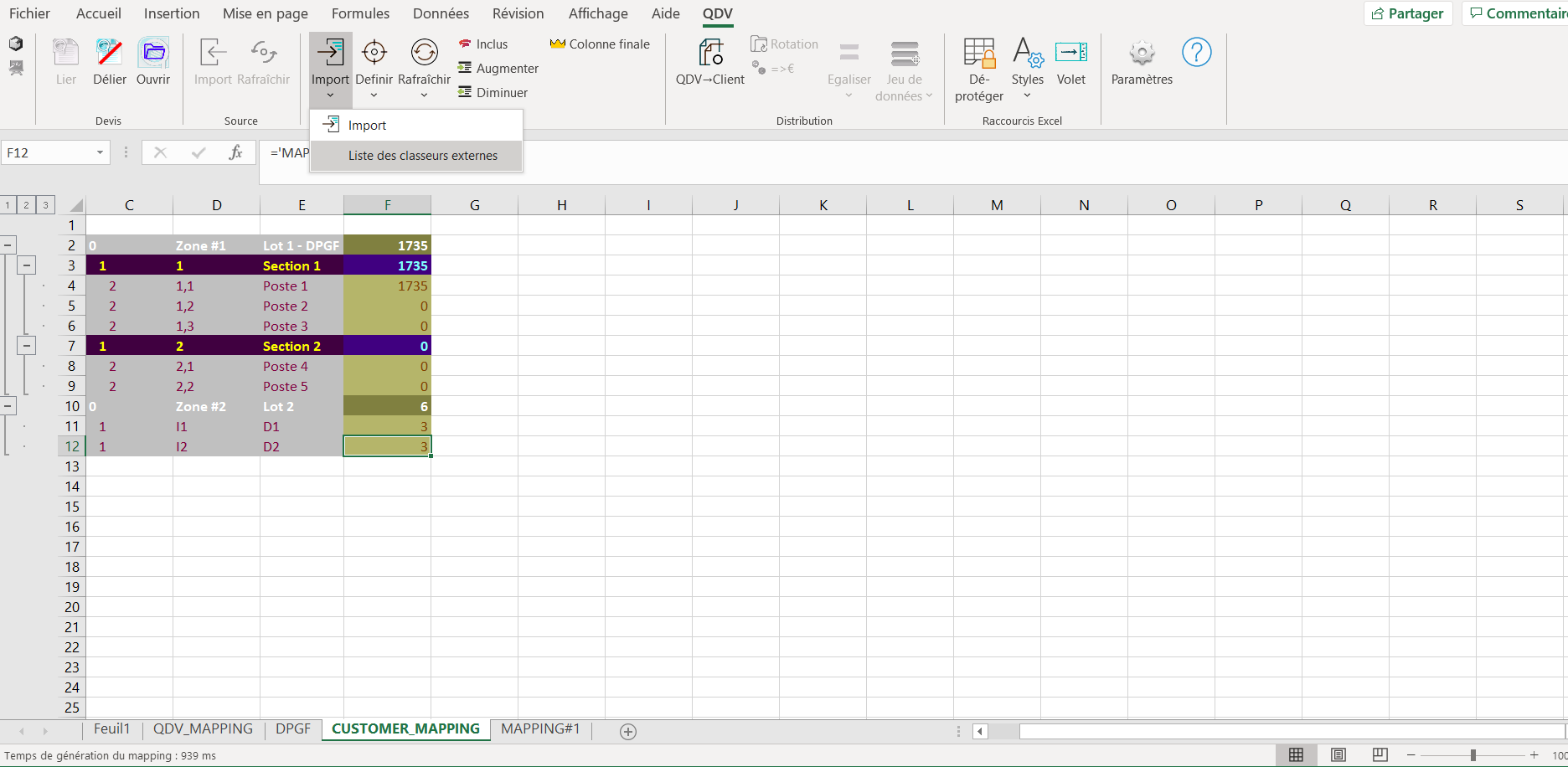Screen dimensions: 1568x767
Task: Show outline level 3
Action: pos(46,205)
